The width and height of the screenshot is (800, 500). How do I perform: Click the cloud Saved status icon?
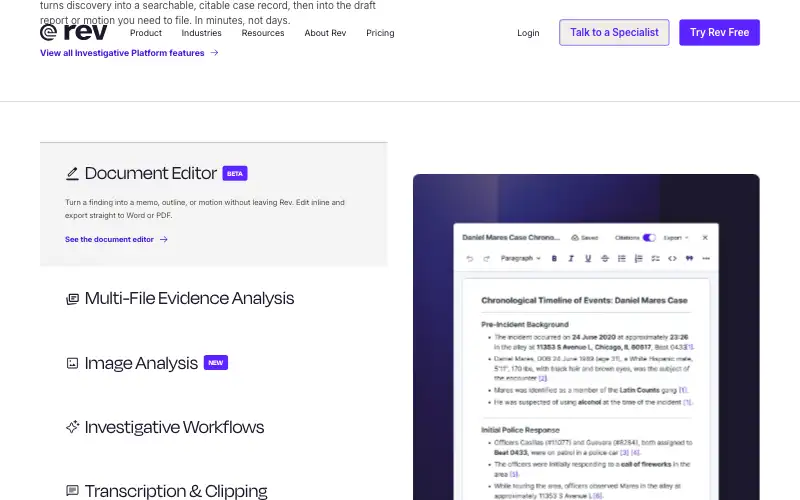click(x=575, y=238)
